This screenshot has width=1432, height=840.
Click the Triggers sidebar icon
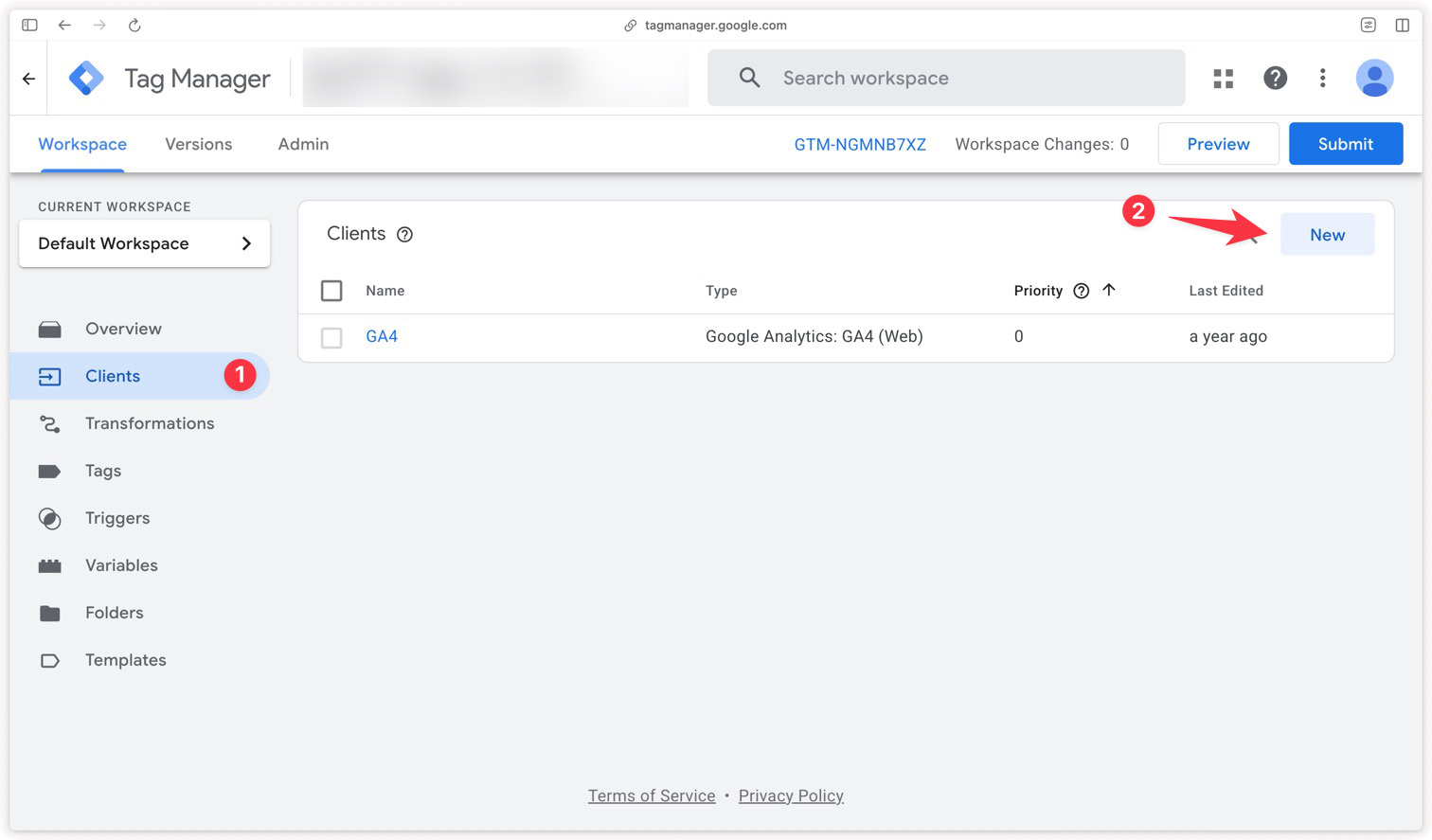click(50, 519)
